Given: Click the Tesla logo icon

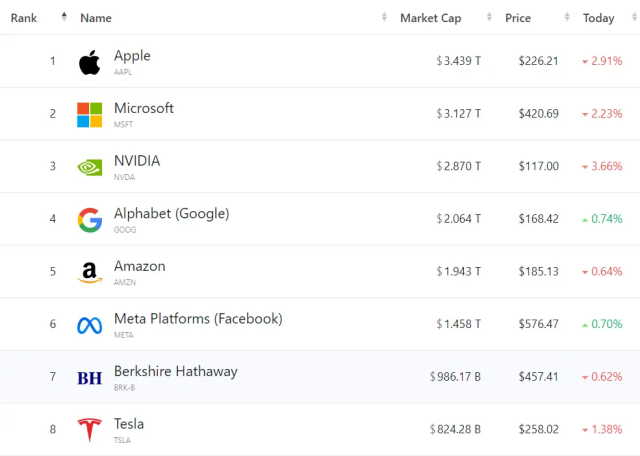Looking at the screenshot, I should tap(90, 430).
